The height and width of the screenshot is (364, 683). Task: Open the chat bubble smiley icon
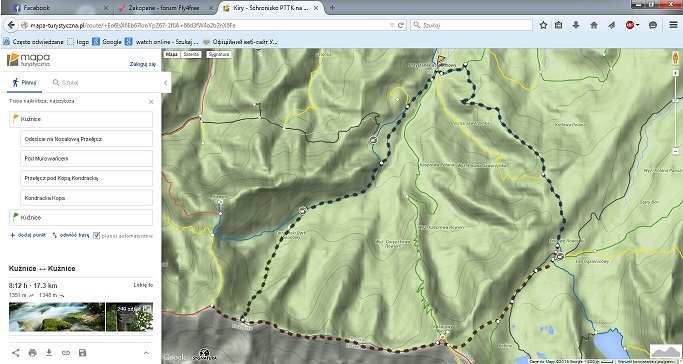tap(653, 25)
